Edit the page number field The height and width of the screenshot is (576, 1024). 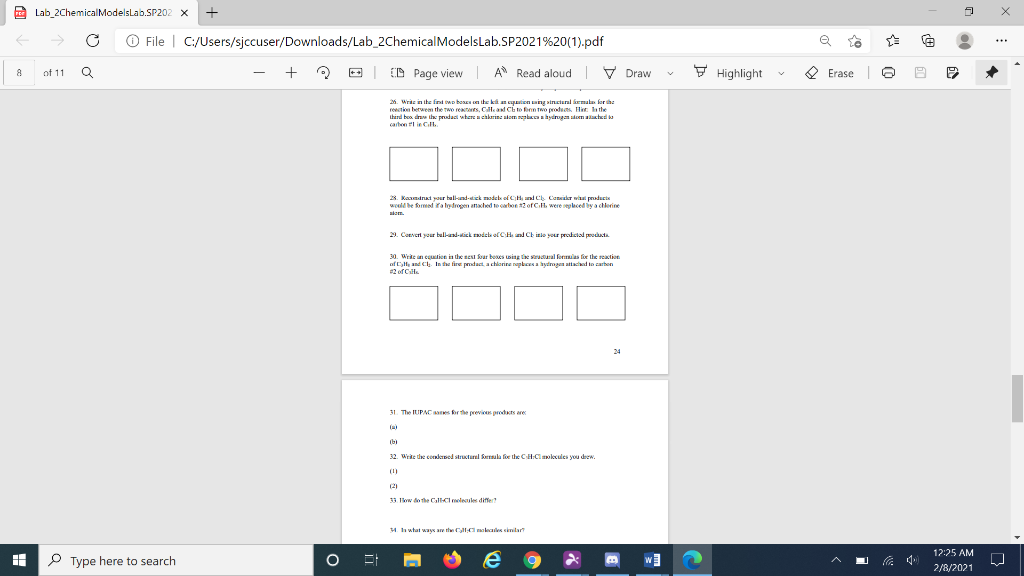(x=19, y=72)
